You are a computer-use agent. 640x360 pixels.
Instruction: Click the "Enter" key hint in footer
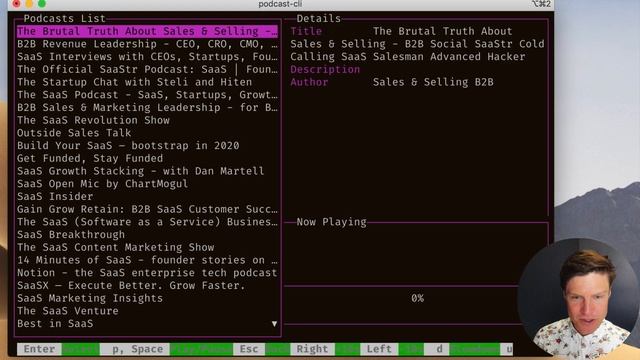coord(39,349)
